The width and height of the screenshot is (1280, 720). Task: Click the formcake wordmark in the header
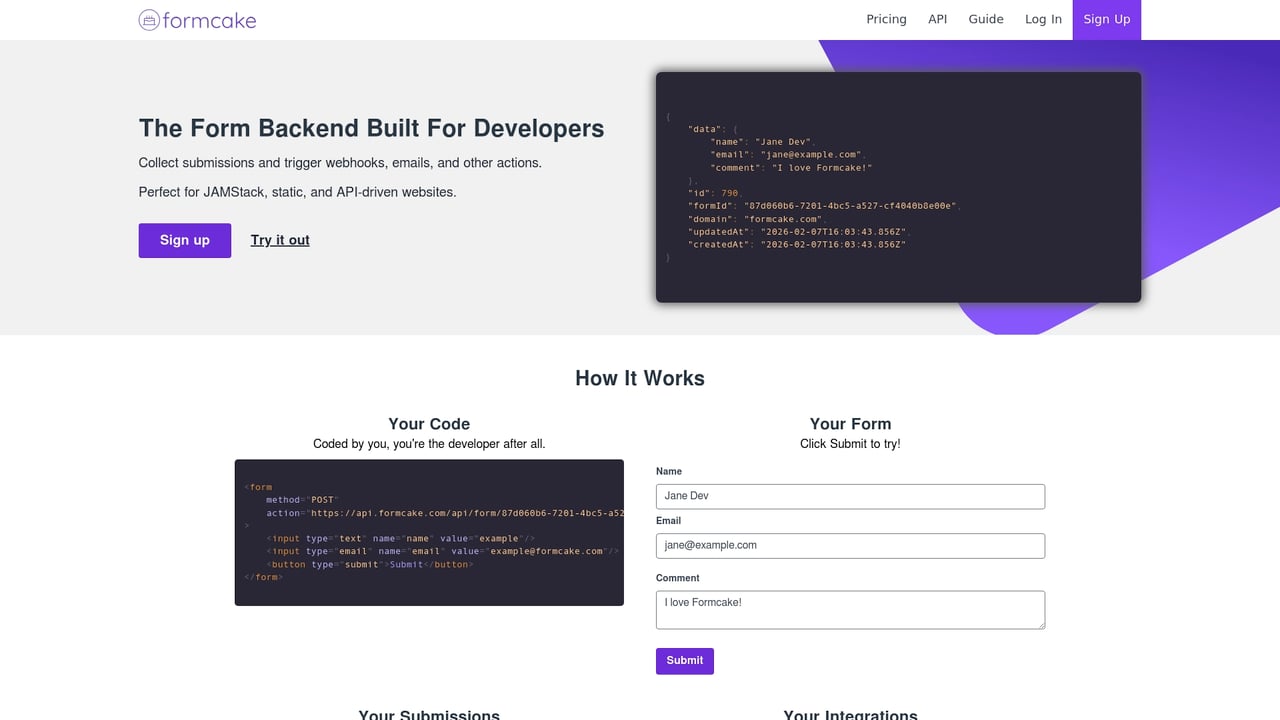(x=212, y=19)
